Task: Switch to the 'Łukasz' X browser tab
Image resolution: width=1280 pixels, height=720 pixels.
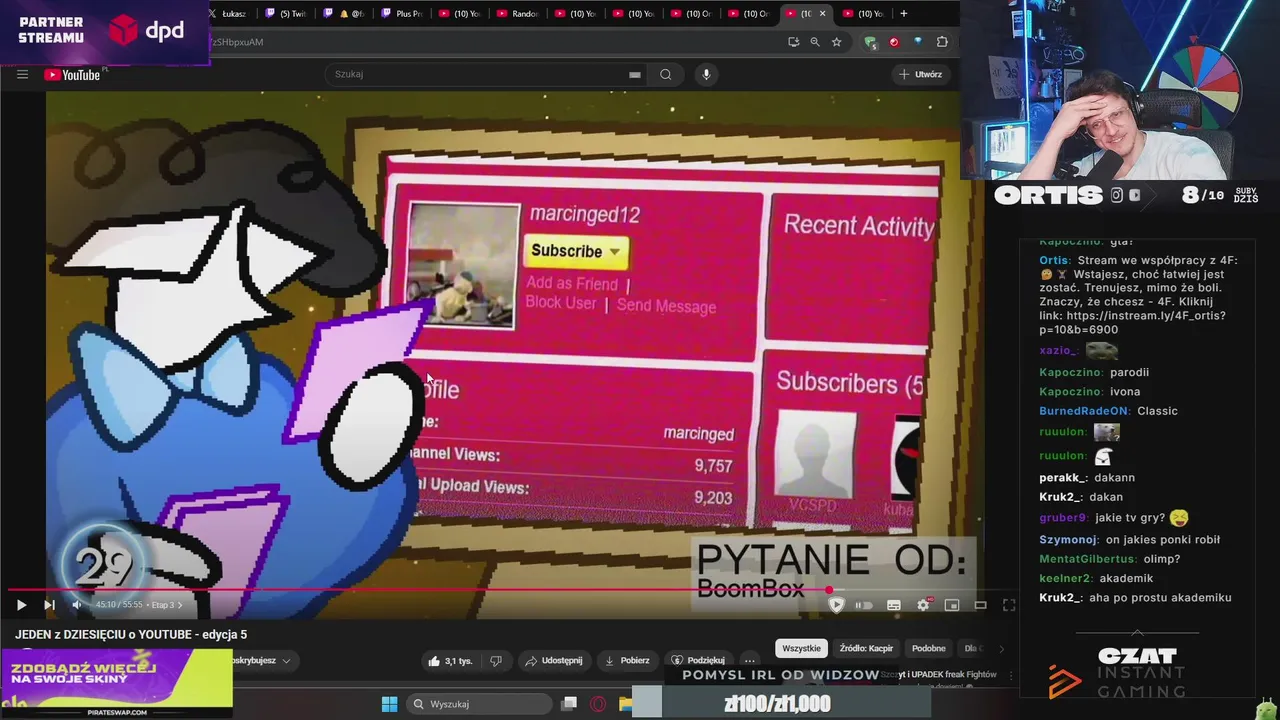Action: tap(229, 14)
